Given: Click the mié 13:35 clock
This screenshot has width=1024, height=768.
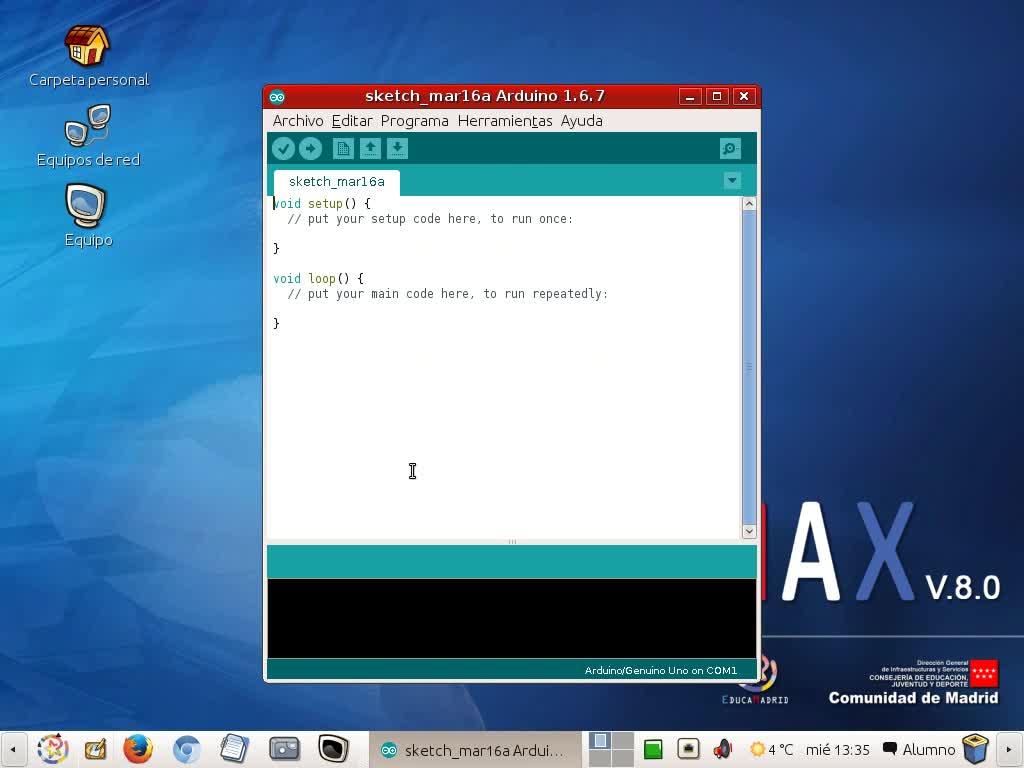Looking at the screenshot, I should 838,749.
